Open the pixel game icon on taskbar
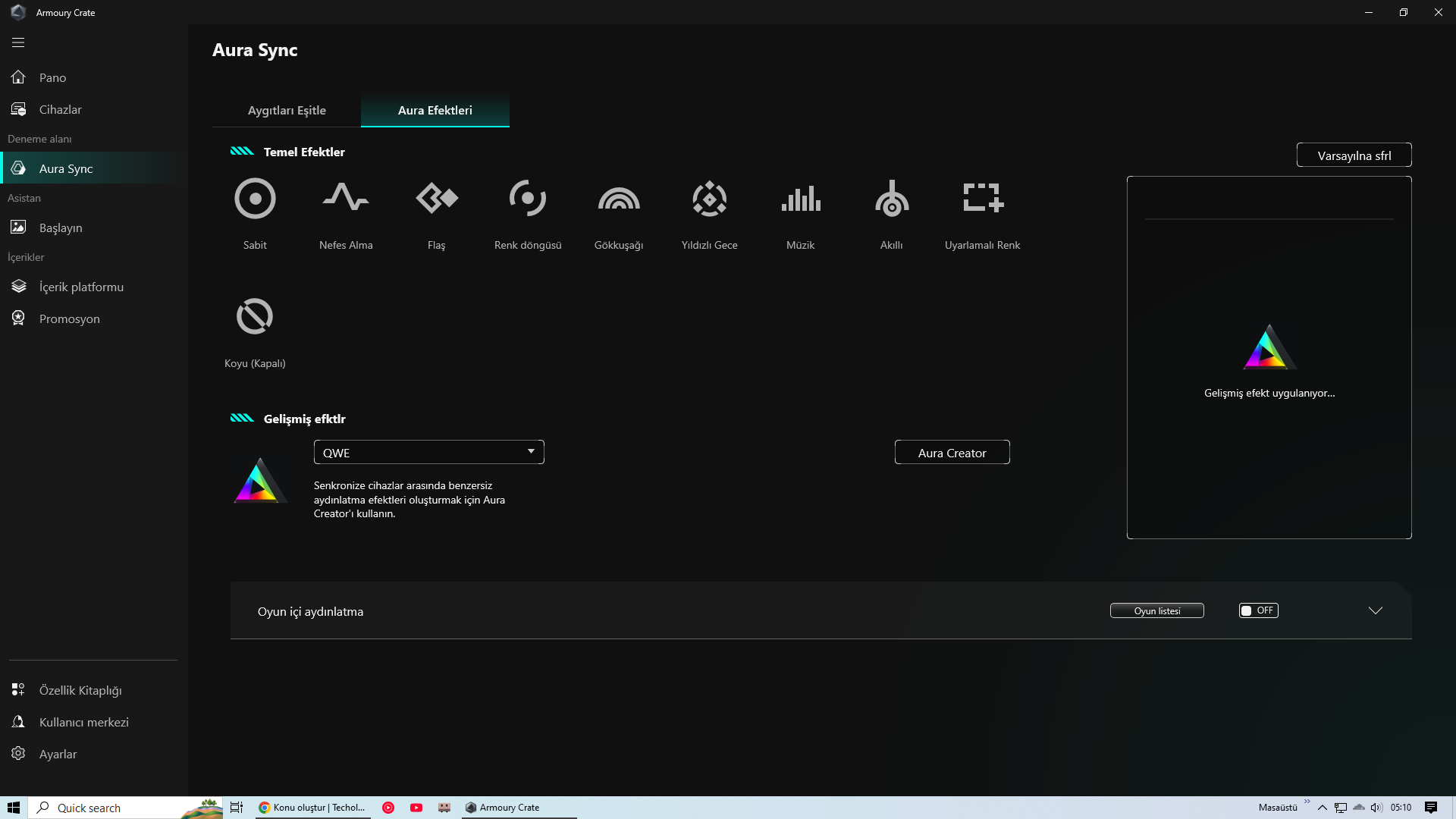The height and width of the screenshot is (819, 1456). 444,808
